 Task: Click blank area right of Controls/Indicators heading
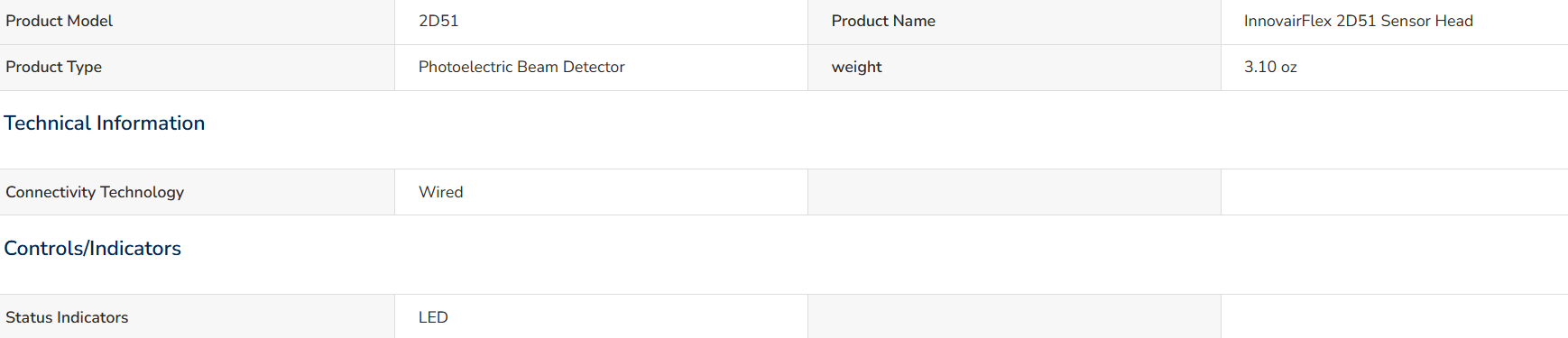[x=875, y=249]
